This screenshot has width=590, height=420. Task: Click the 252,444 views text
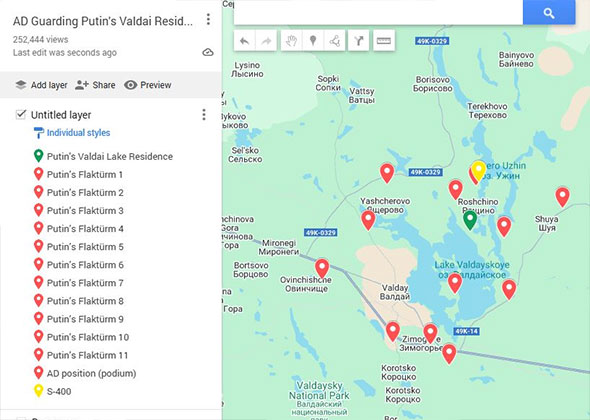coord(41,40)
